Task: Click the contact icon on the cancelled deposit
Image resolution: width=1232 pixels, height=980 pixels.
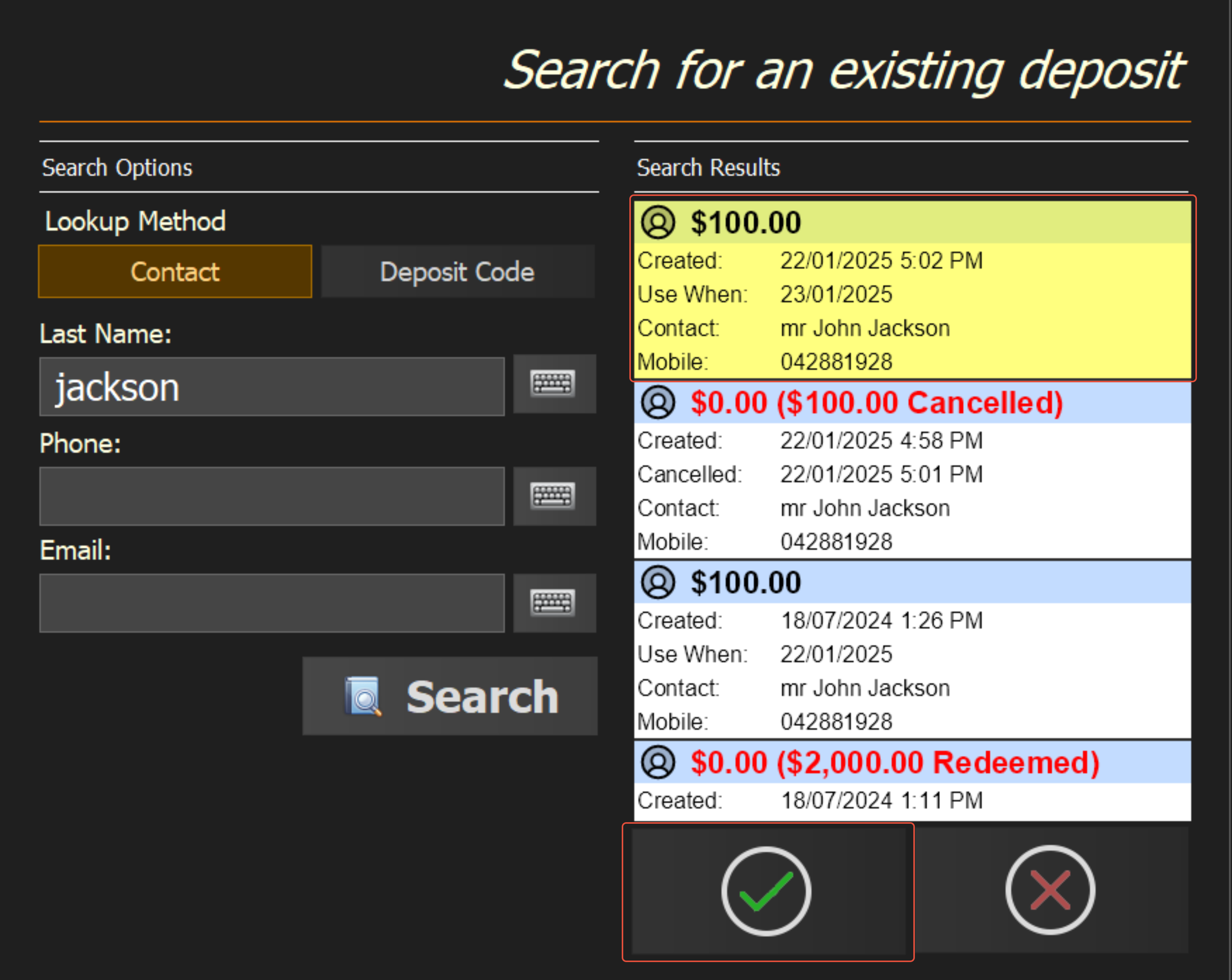Action: [x=658, y=402]
